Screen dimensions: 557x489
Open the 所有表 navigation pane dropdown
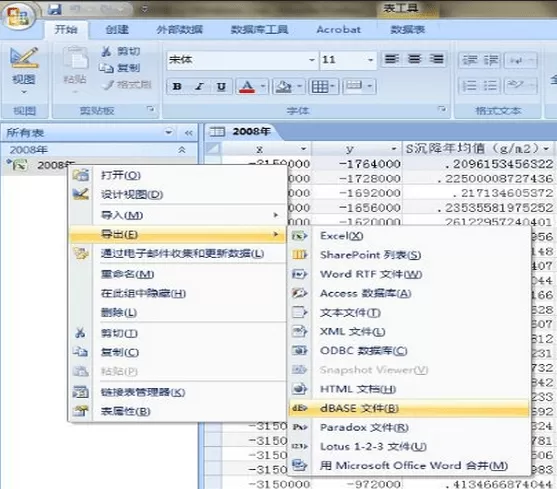[168, 132]
